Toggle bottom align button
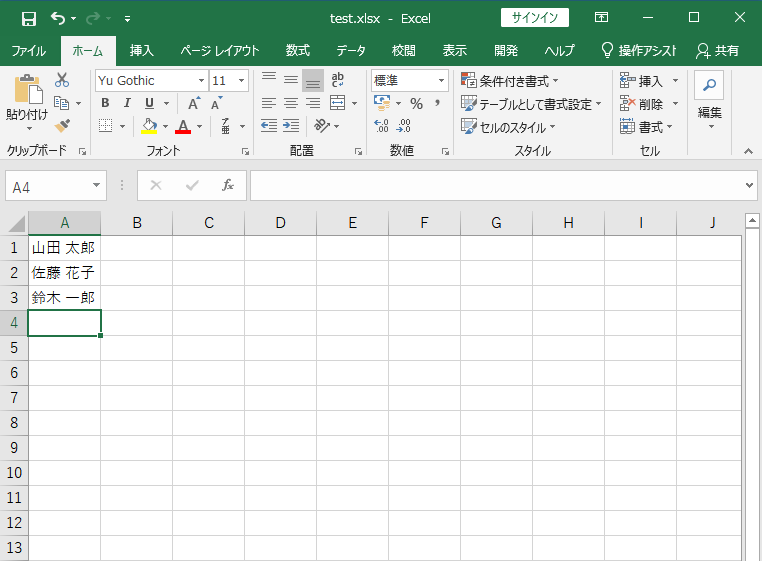The image size is (762, 561). 312,80
